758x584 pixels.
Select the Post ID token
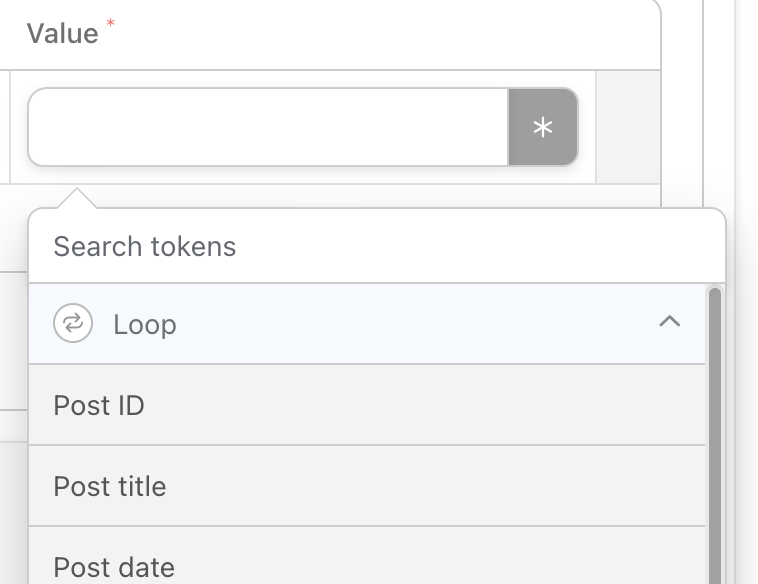coord(367,405)
